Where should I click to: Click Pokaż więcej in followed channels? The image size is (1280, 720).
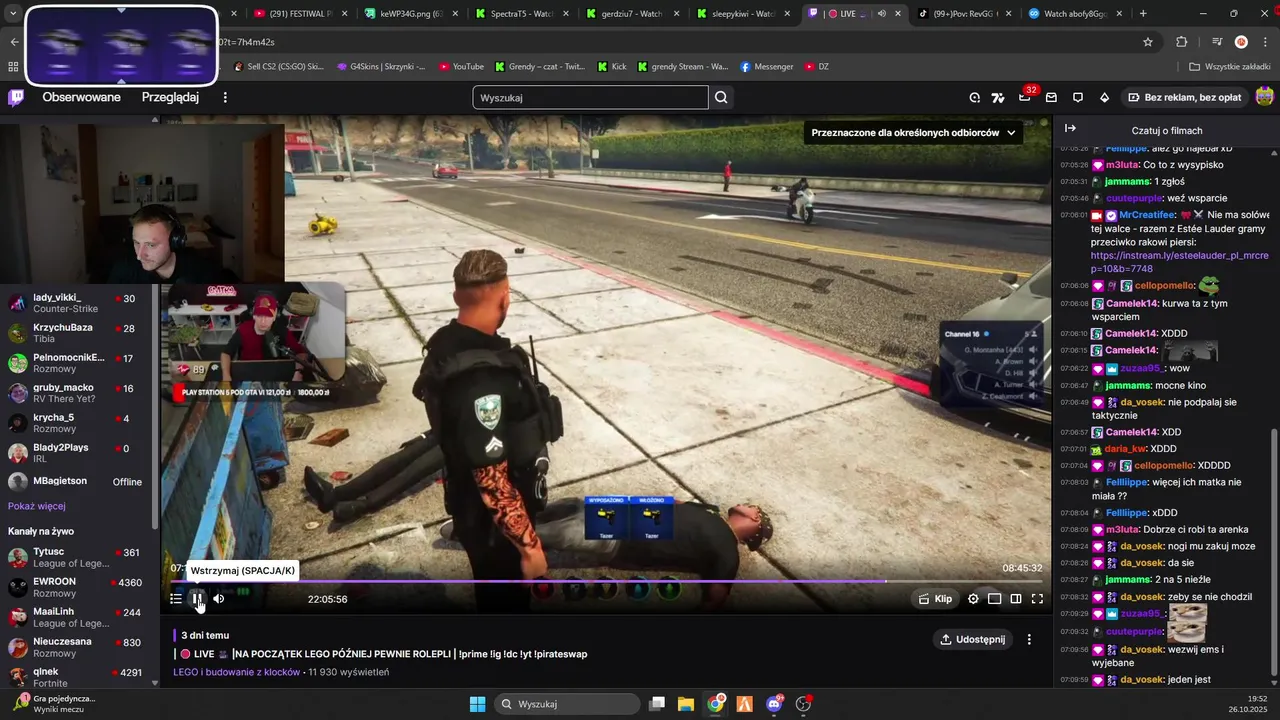click(x=37, y=506)
